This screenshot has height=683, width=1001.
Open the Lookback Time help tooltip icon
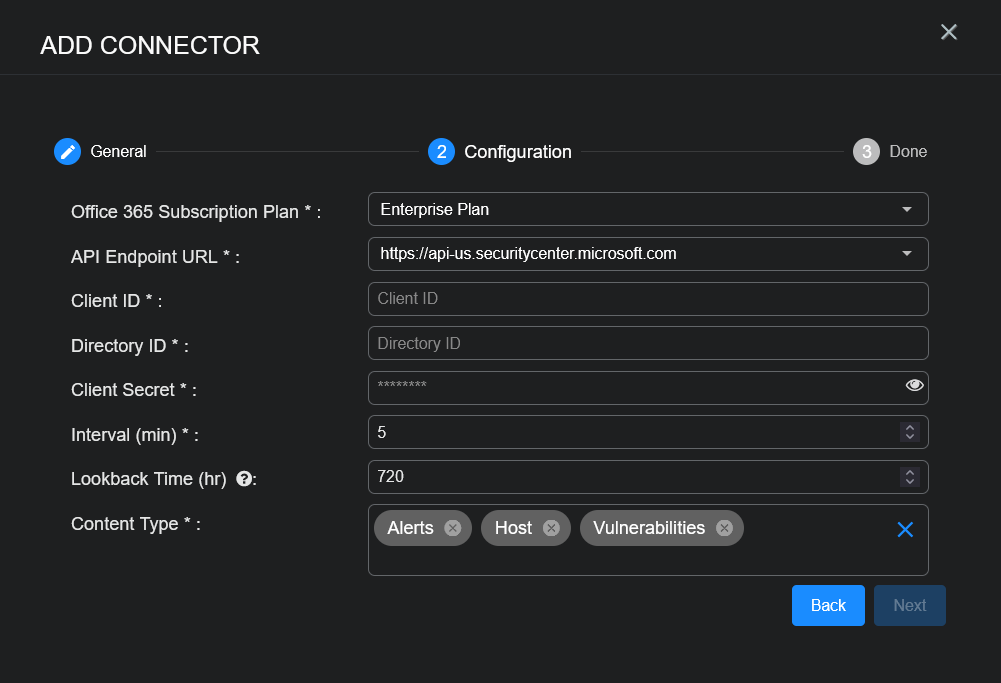[x=243, y=479]
